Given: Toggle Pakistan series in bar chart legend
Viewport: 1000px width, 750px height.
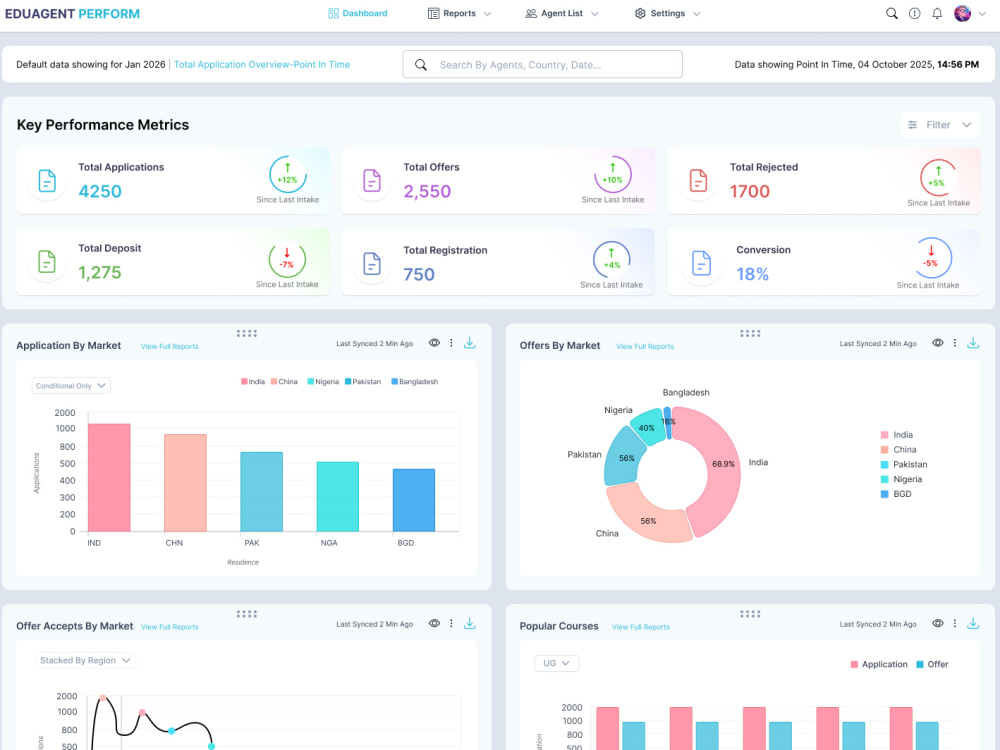Looking at the screenshot, I should pos(363,382).
